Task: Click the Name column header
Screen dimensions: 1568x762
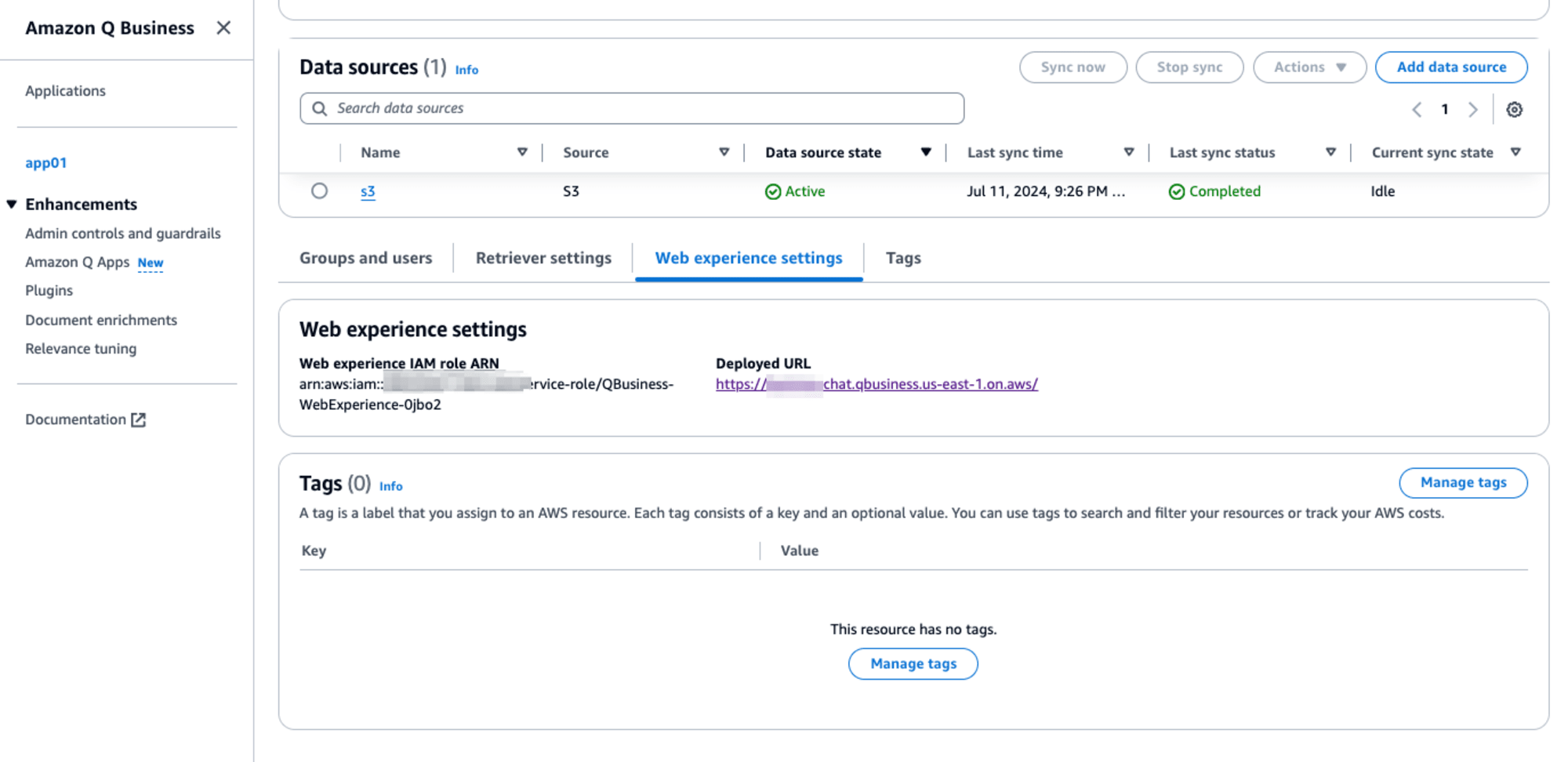Action: [380, 153]
